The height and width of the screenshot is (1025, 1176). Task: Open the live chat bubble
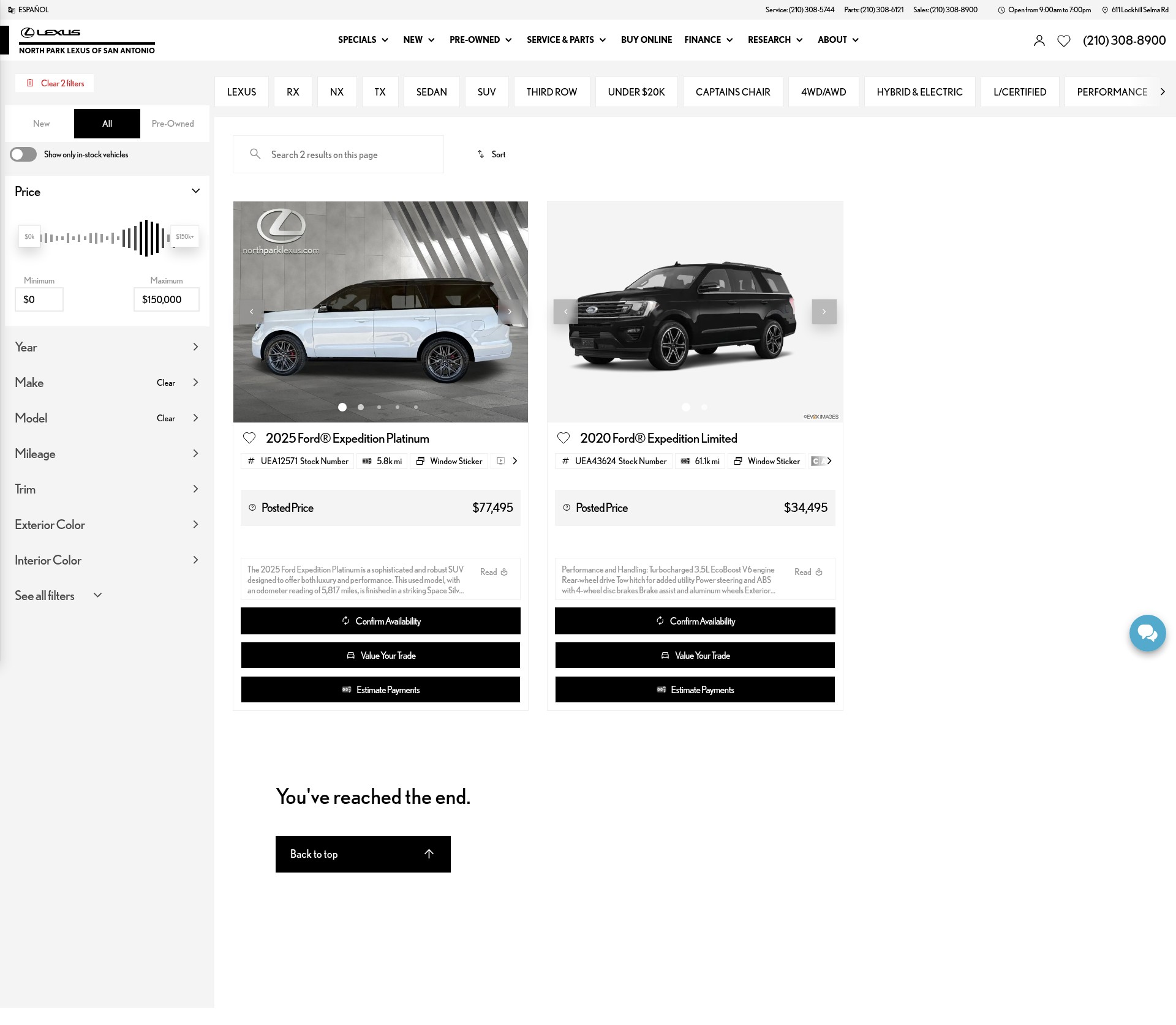point(1147,633)
